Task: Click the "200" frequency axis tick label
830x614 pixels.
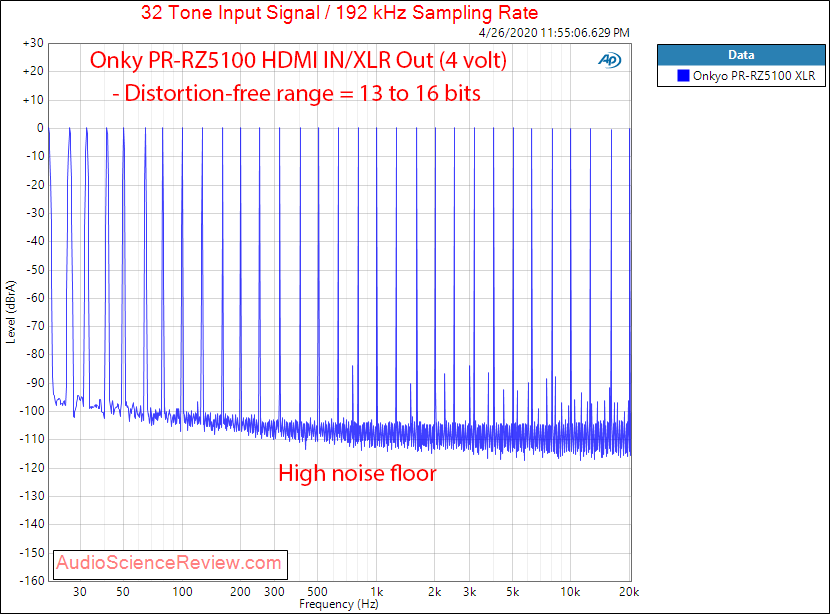Action: [x=240, y=592]
